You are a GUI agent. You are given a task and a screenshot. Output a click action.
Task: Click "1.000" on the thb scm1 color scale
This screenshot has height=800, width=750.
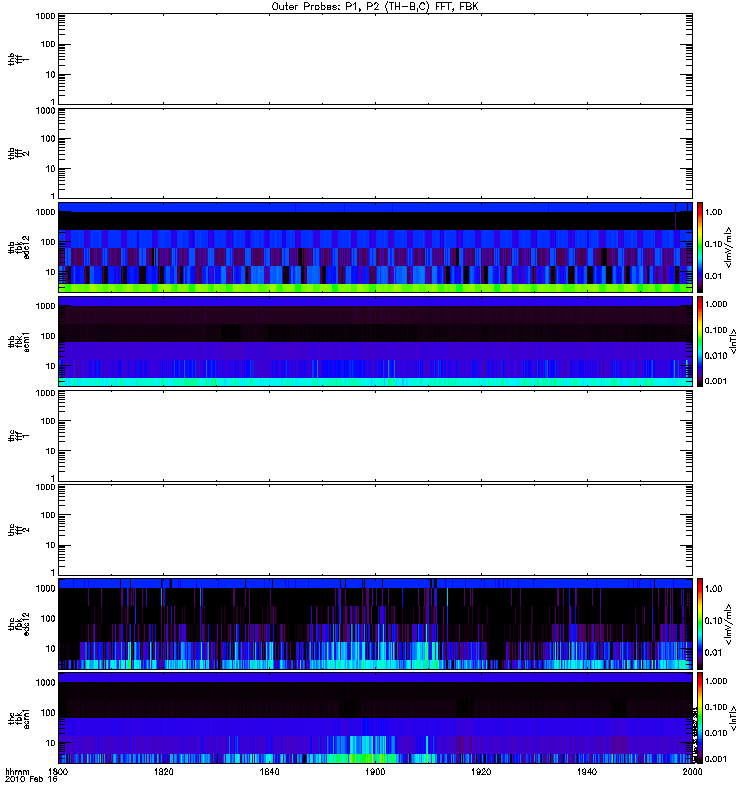pyautogui.click(x=716, y=304)
